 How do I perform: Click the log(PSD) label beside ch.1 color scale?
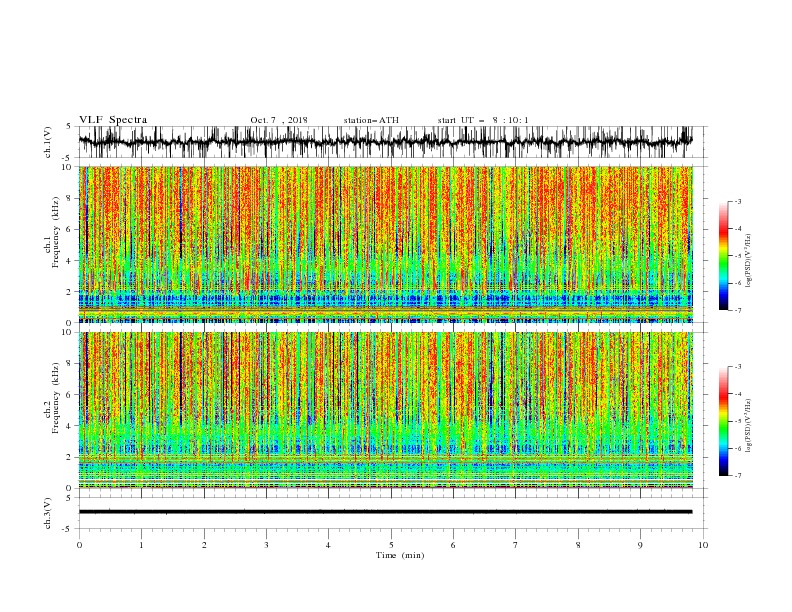(749, 261)
